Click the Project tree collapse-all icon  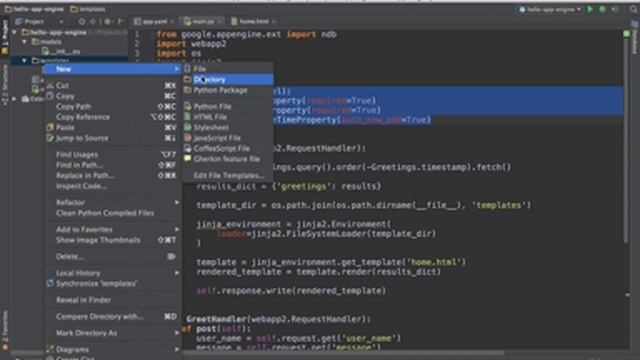pos(93,21)
